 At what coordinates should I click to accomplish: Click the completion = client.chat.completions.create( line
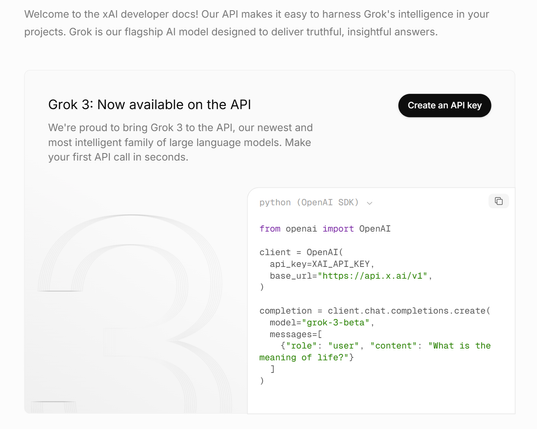375,311
